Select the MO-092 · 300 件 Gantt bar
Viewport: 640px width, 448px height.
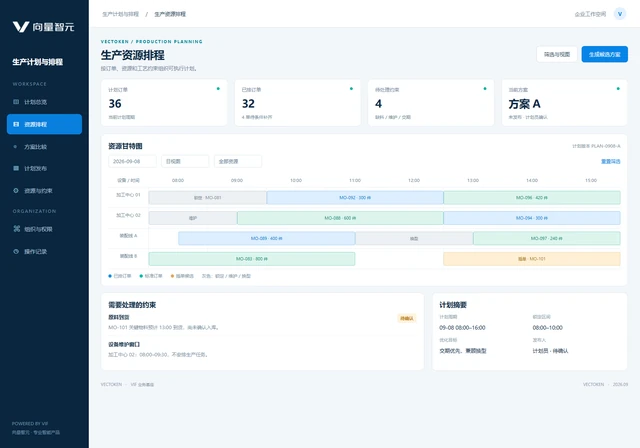[355, 197]
